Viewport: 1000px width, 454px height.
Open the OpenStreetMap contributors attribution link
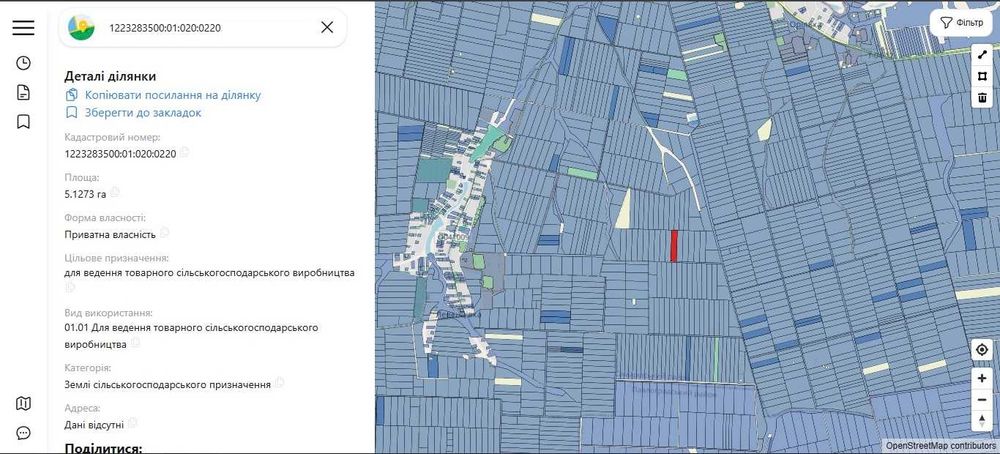[x=941, y=445]
